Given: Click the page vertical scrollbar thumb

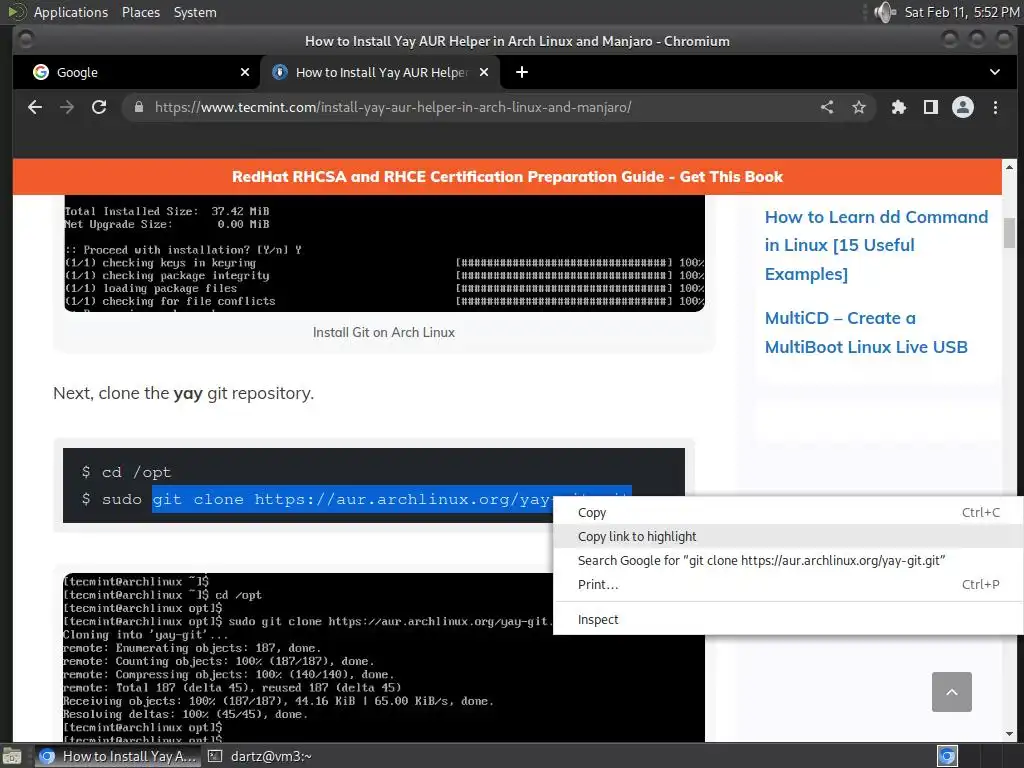Looking at the screenshot, I should [1009, 232].
